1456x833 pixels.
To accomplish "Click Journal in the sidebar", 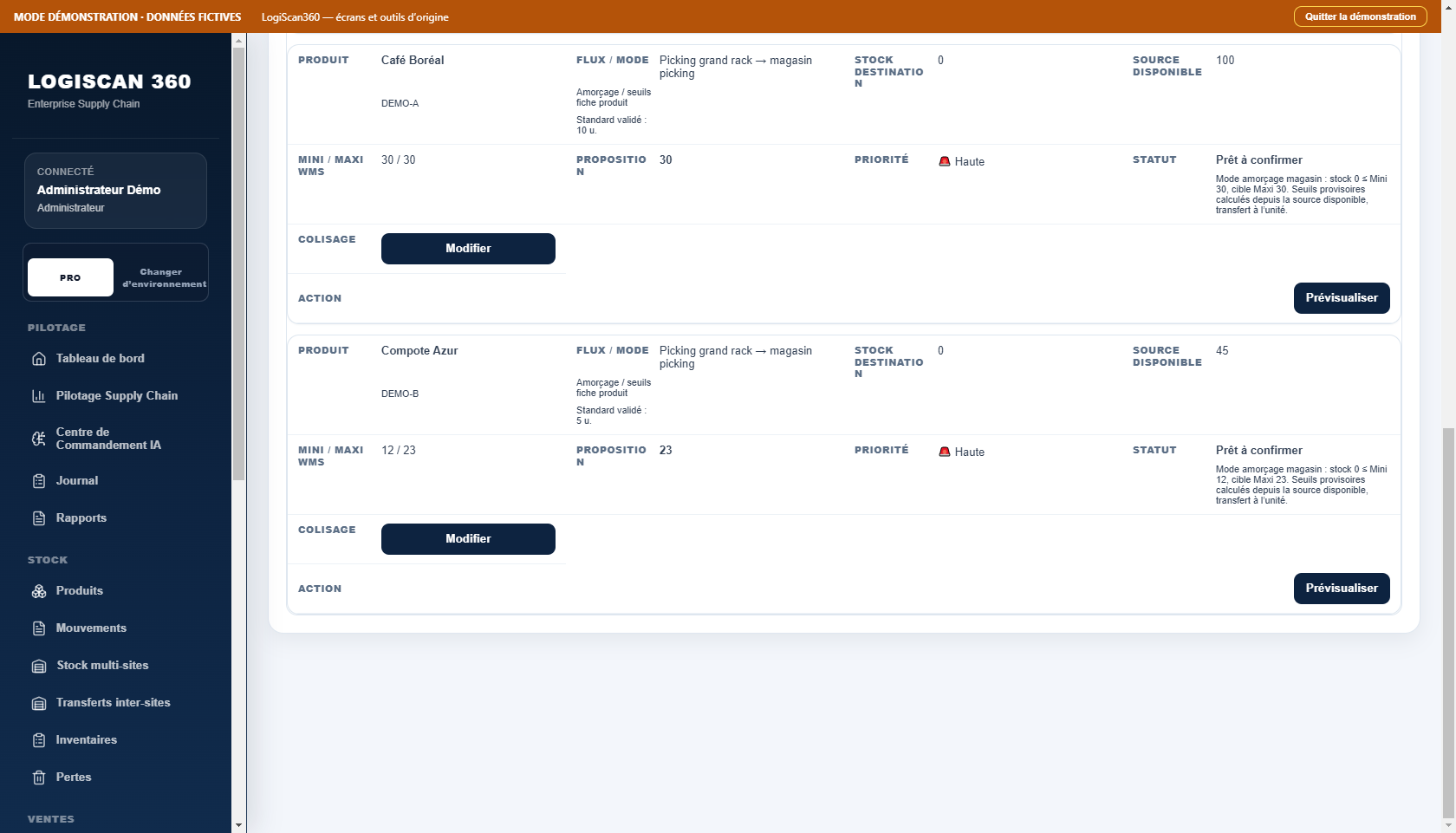I will click(x=77, y=480).
